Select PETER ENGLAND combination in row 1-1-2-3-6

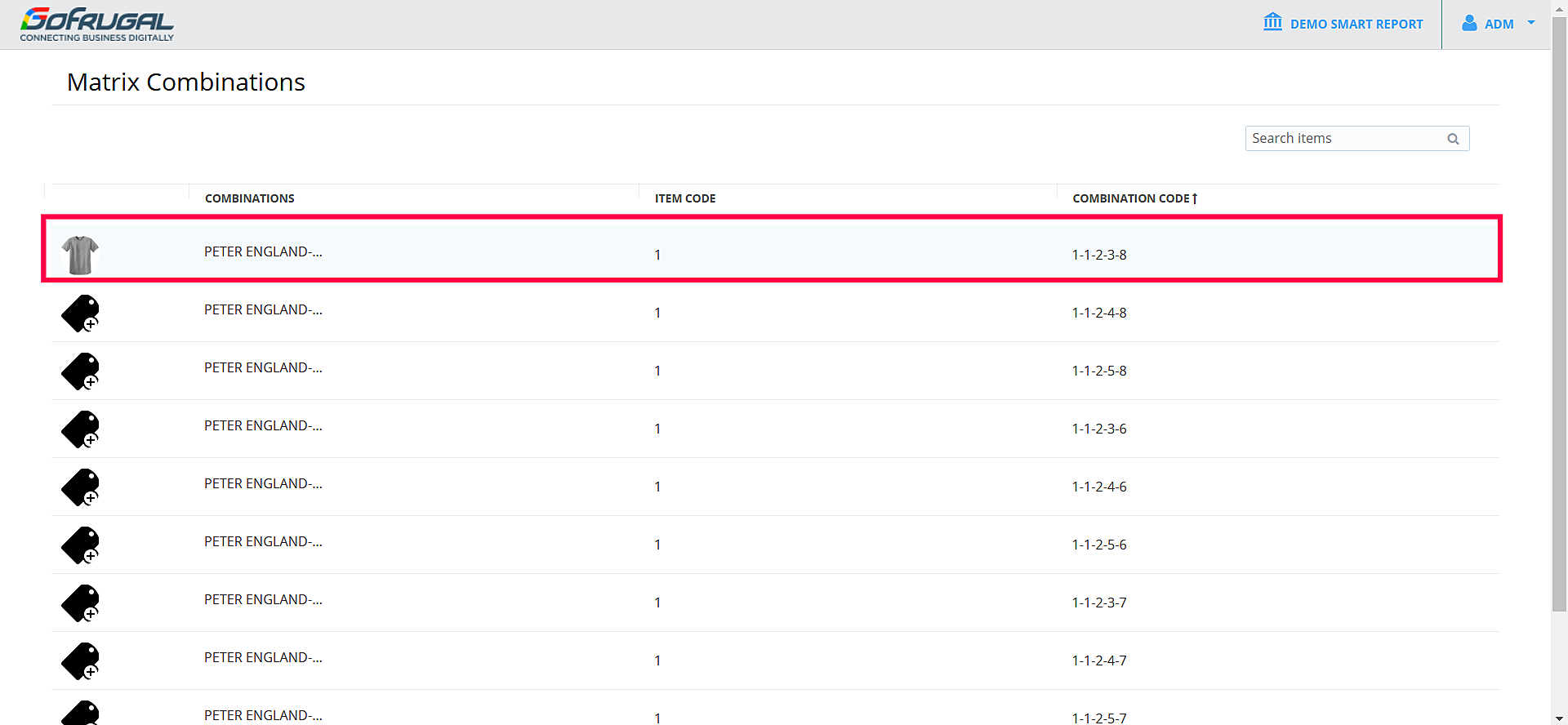pos(263,425)
